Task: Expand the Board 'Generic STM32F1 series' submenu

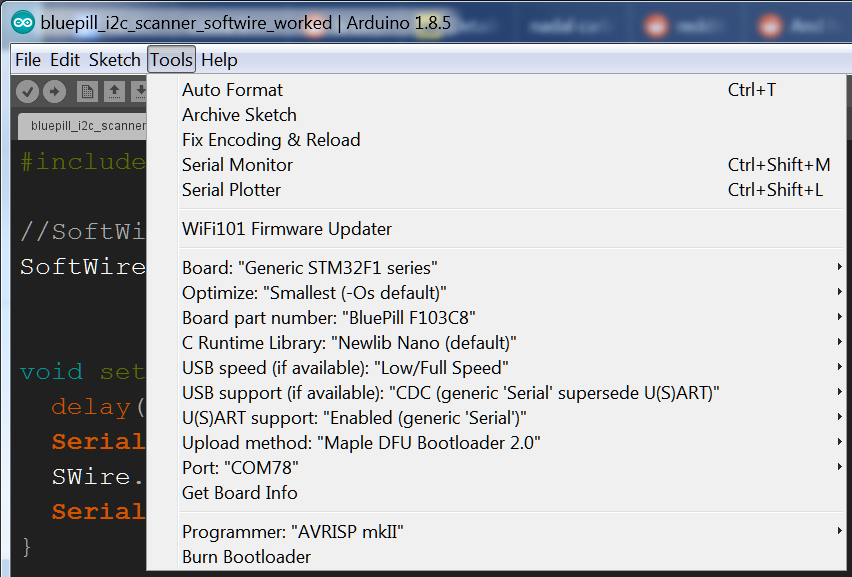Action: [841, 267]
